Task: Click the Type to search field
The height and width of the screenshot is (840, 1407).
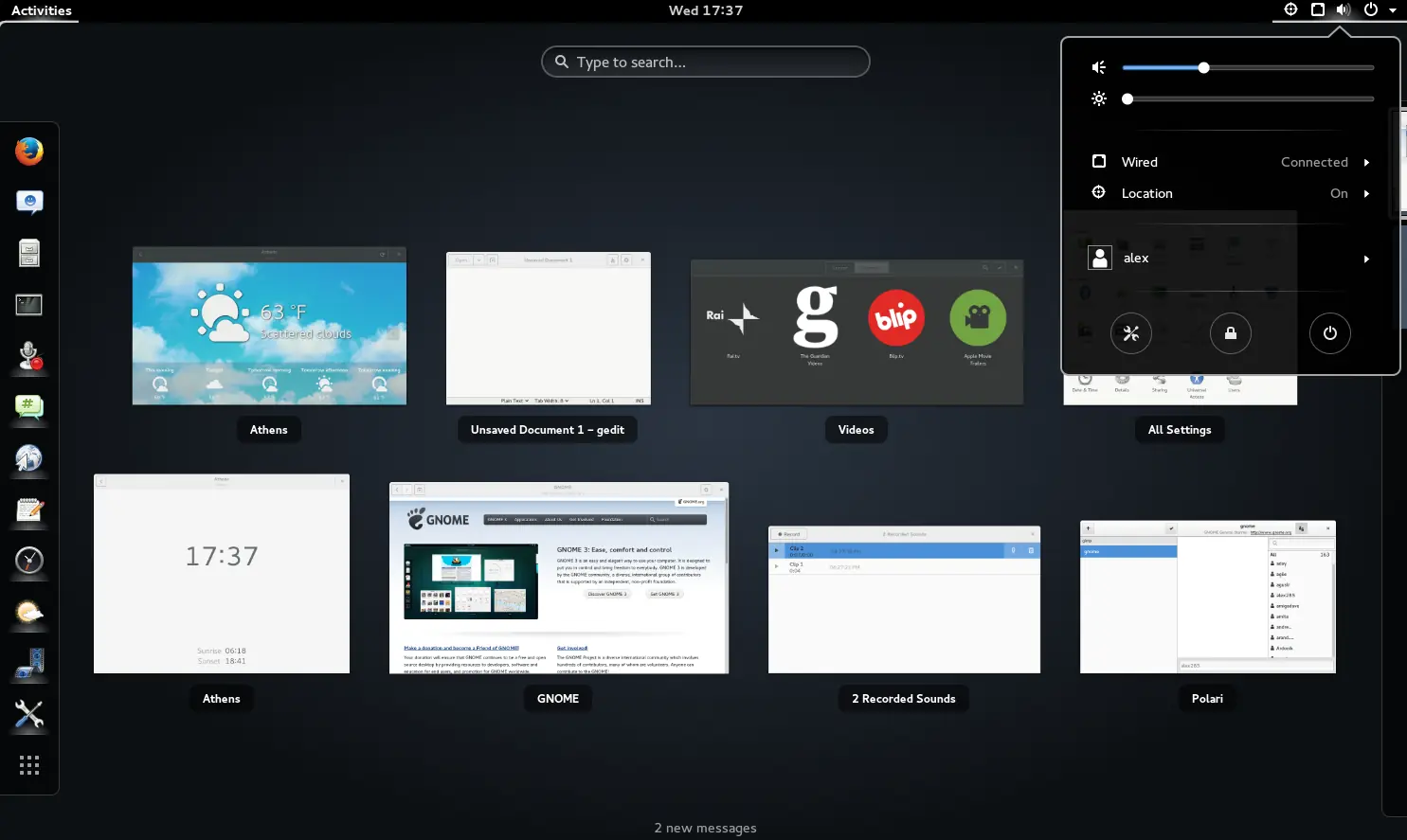Action: [x=706, y=63]
